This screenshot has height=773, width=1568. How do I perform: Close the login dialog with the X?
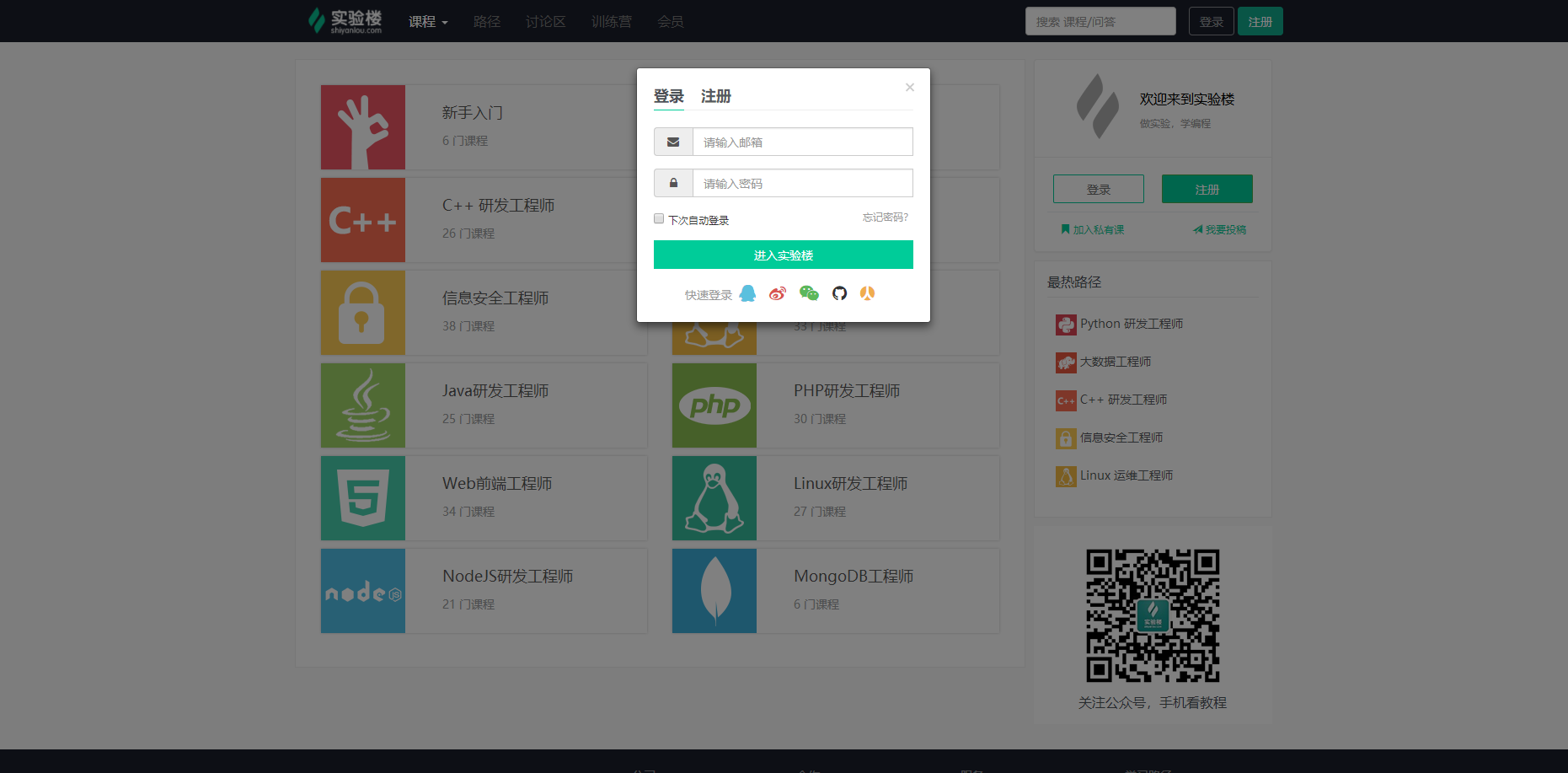click(910, 87)
